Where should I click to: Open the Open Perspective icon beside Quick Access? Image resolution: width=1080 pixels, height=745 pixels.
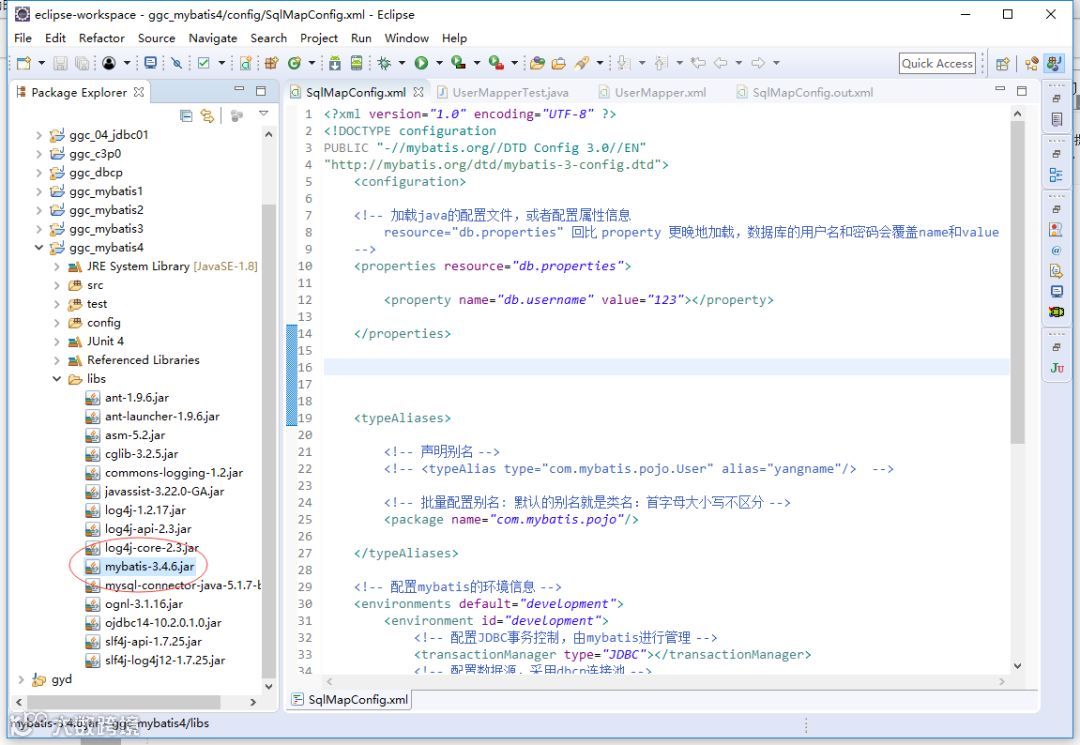(x=1002, y=63)
